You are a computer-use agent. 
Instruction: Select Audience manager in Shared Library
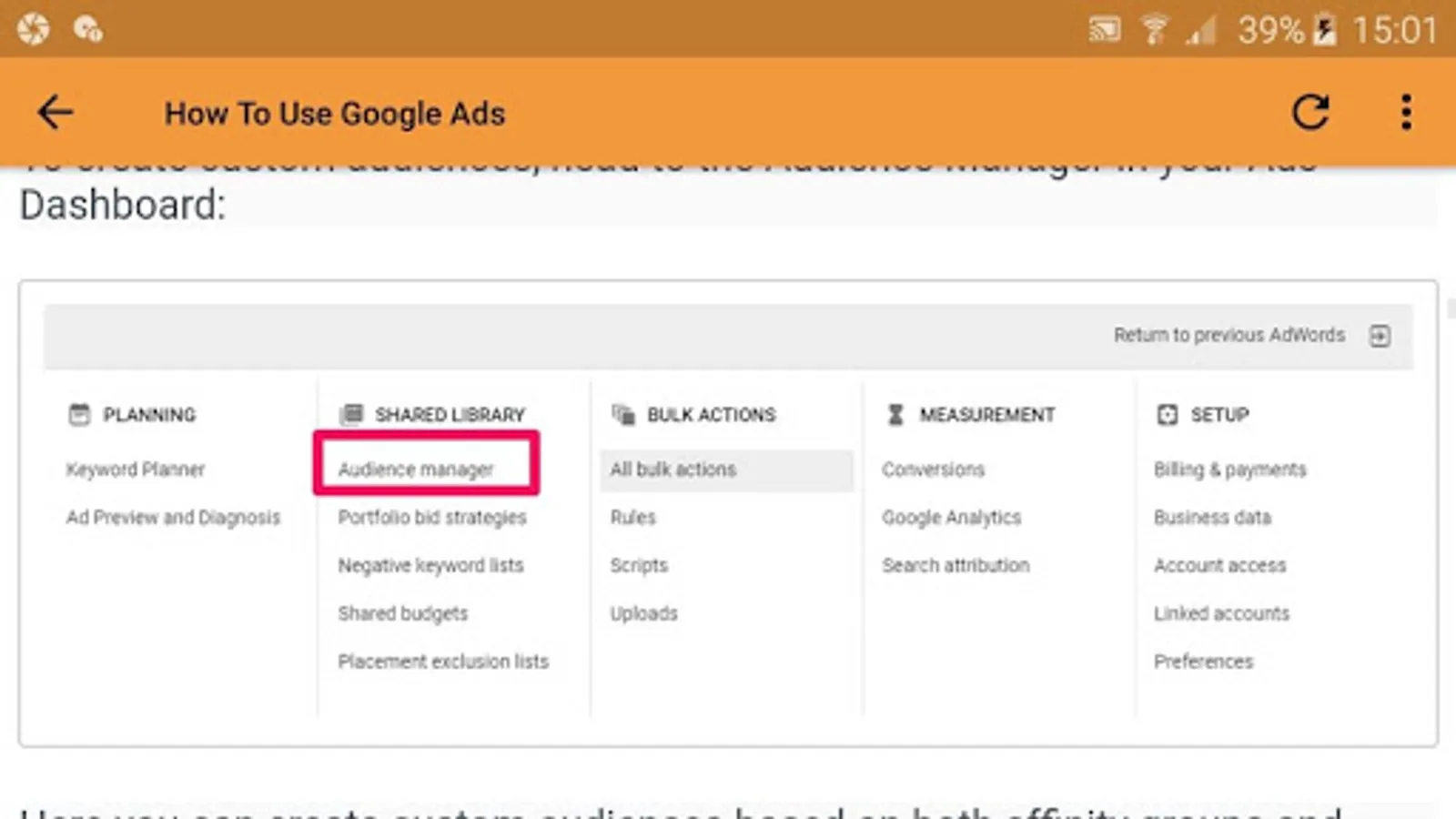[416, 470]
